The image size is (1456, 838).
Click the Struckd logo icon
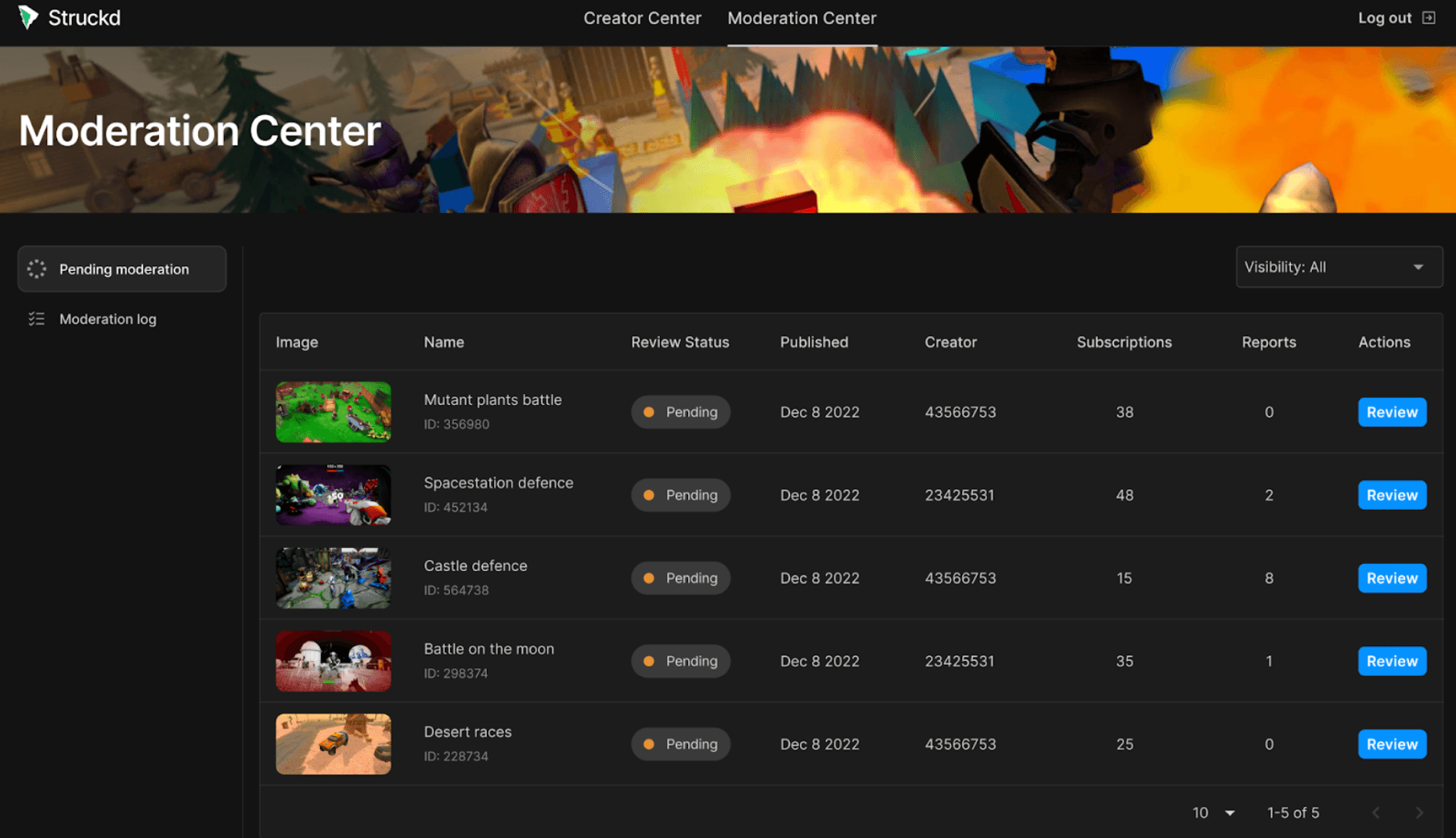[x=28, y=17]
